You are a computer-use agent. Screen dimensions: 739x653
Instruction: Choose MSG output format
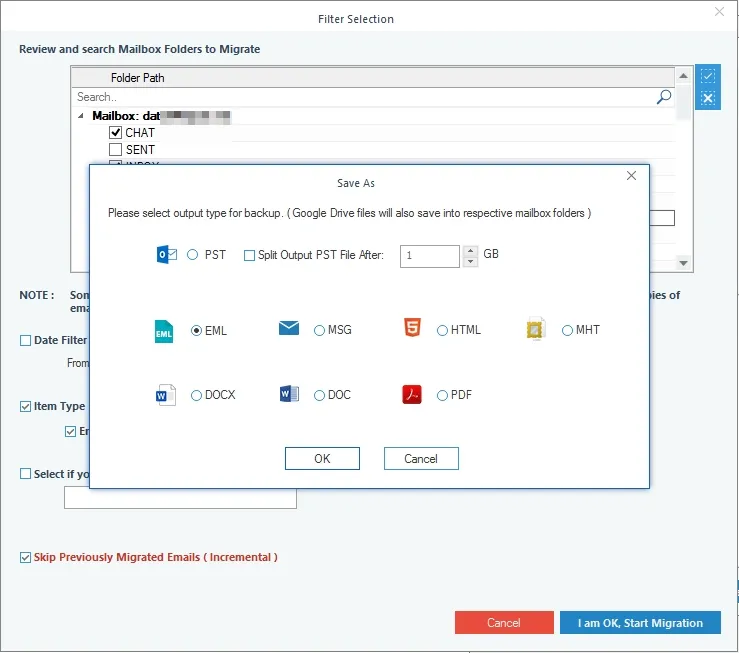click(x=319, y=330)
